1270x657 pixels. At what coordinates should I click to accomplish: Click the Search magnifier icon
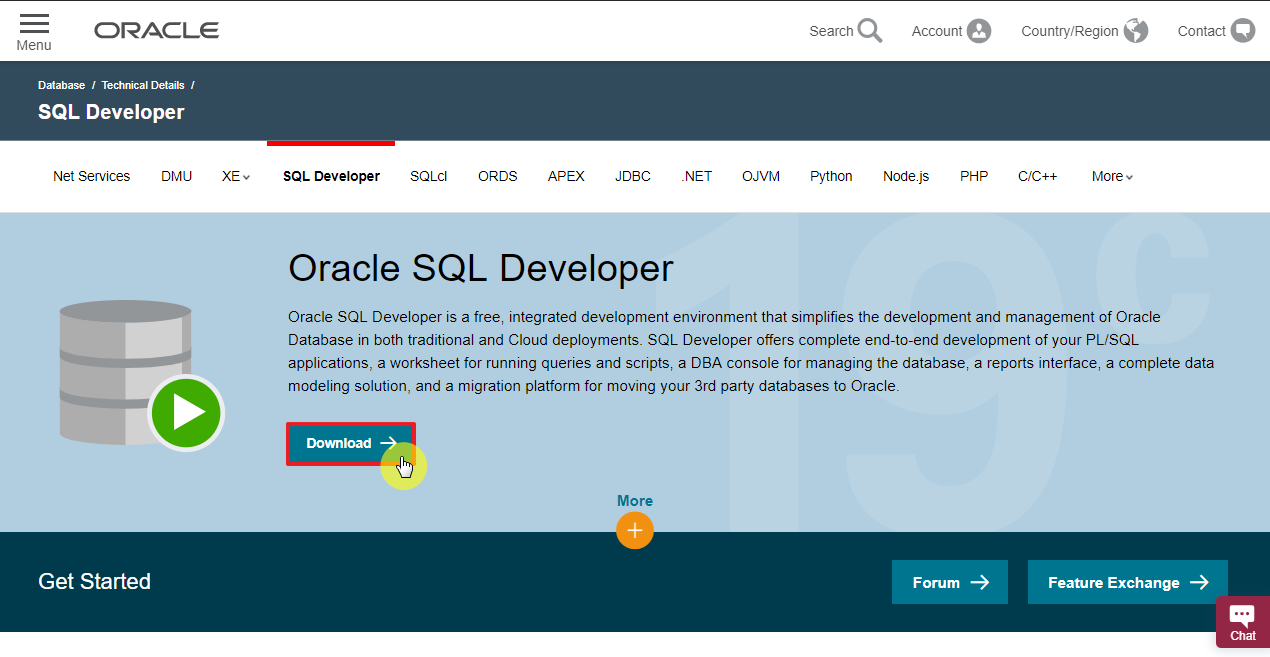pyautogui.click(x=870, y=31)
